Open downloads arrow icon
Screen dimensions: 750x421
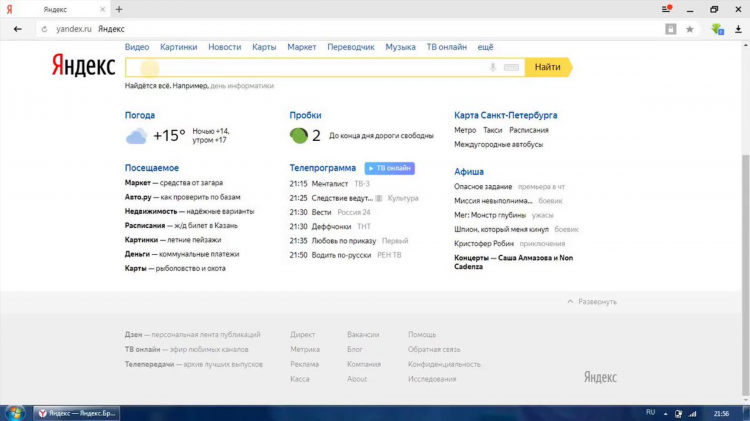738,29
